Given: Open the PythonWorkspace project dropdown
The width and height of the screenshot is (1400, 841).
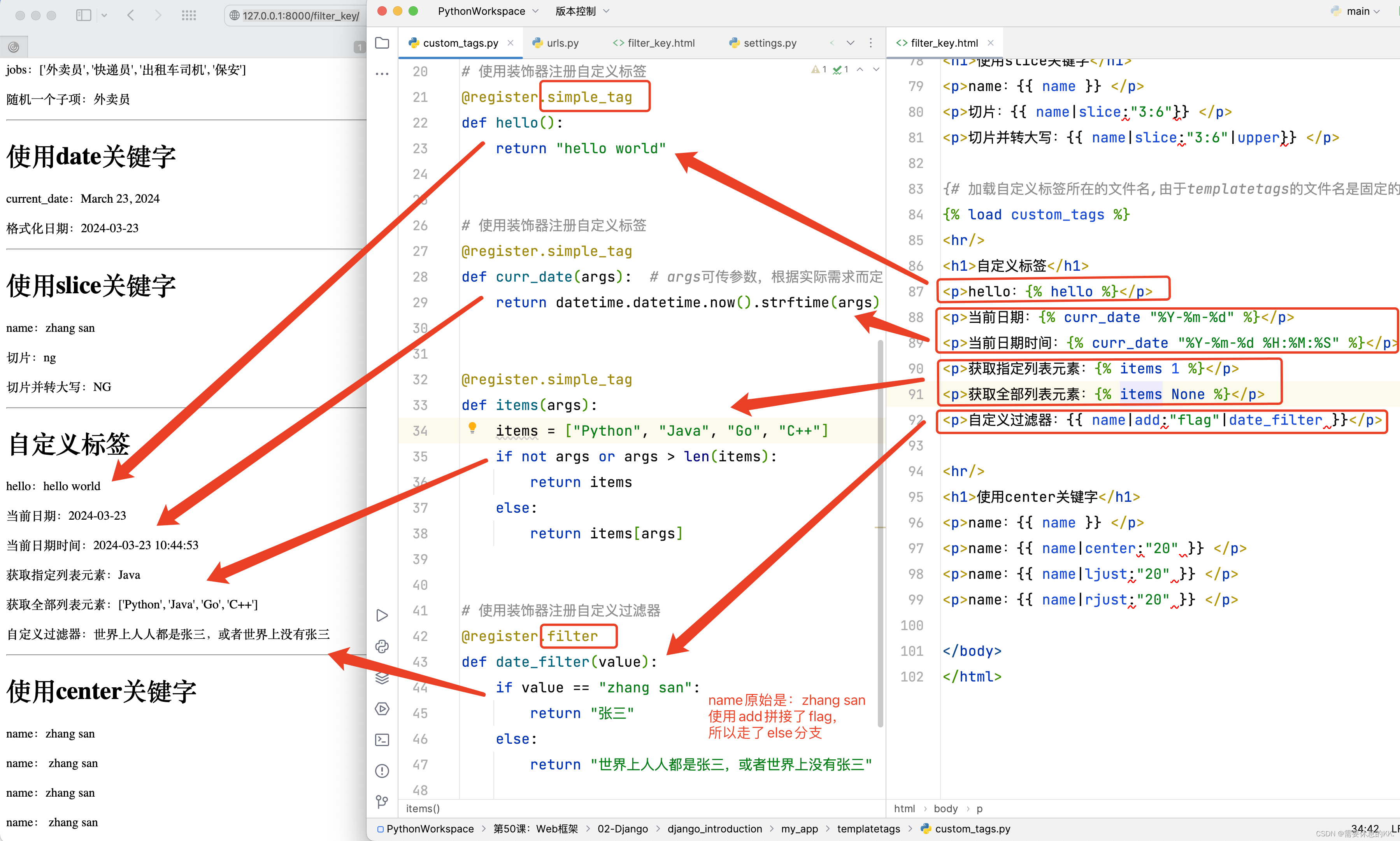Looking at the screenshot, I should click(488, 11).
